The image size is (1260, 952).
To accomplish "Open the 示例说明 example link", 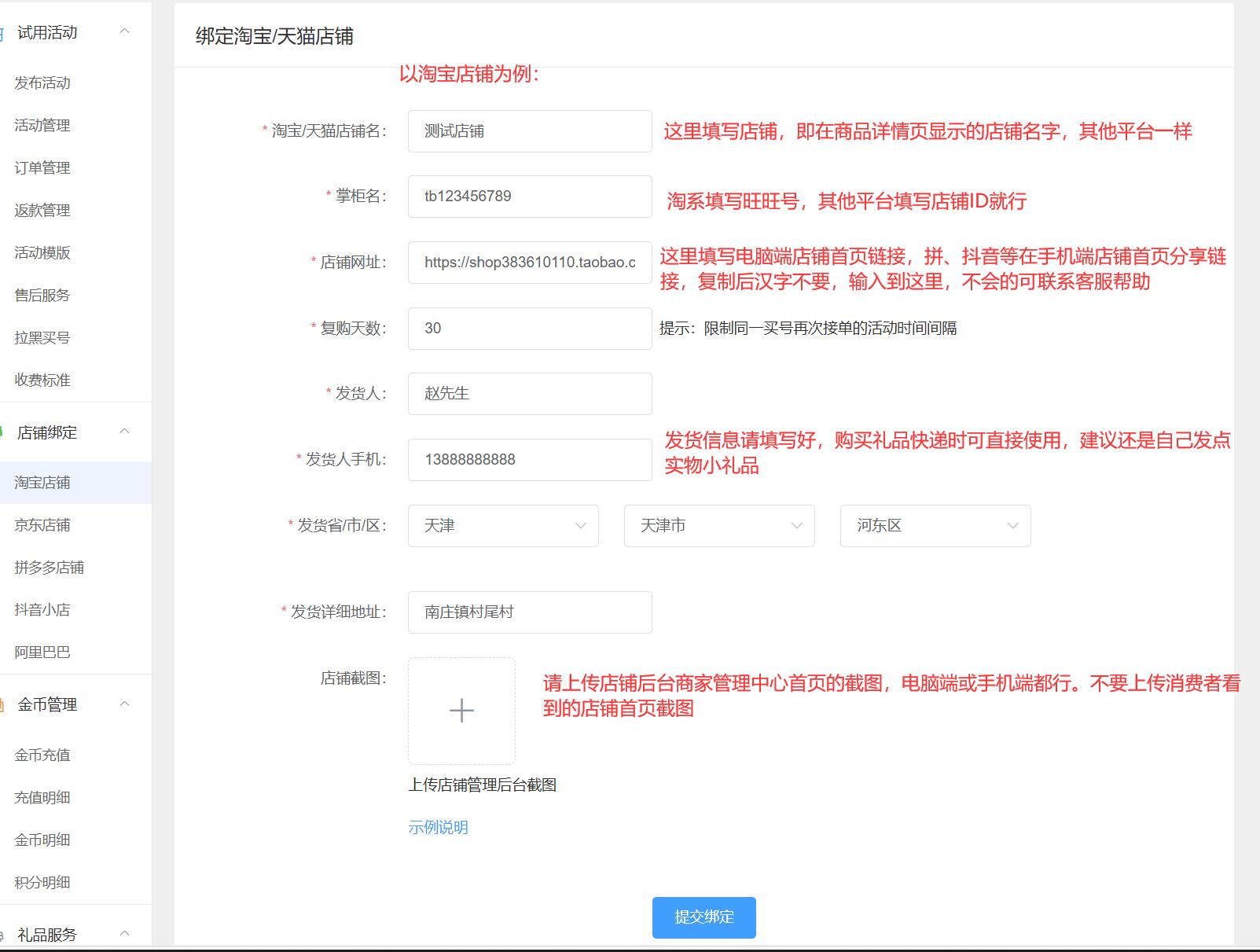I will (x=438, y=828).
